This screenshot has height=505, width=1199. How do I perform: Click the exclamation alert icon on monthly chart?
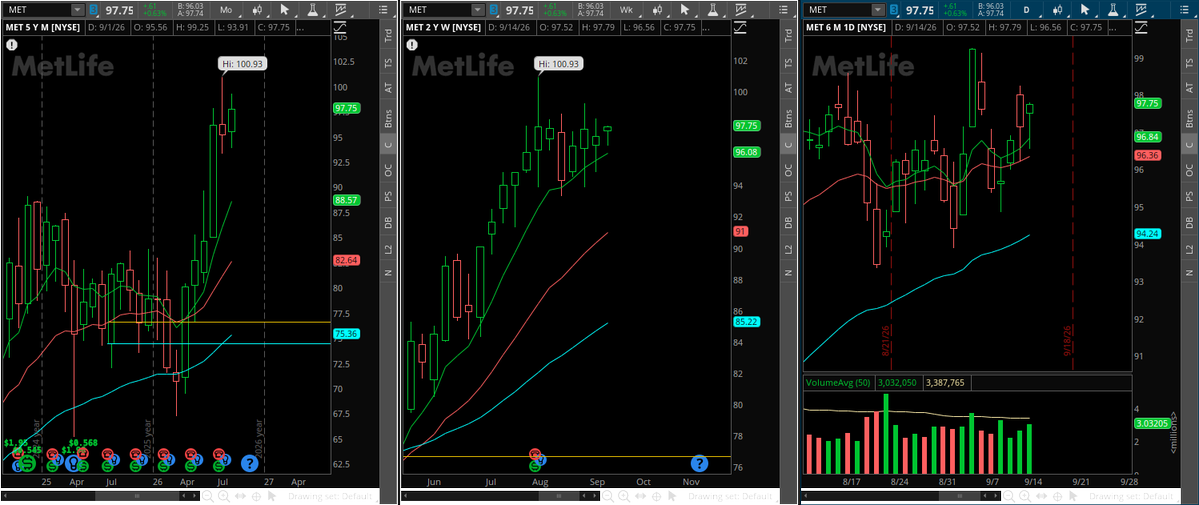click(12, 44)
